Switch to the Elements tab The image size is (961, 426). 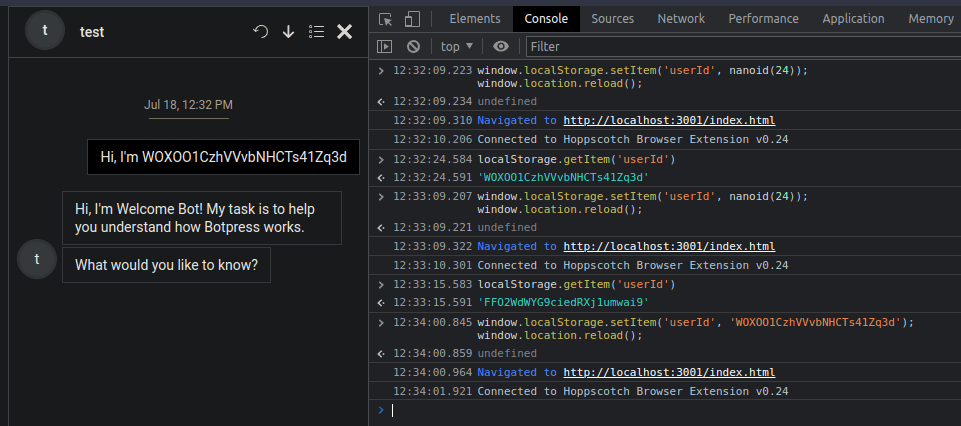pos(475,19)
